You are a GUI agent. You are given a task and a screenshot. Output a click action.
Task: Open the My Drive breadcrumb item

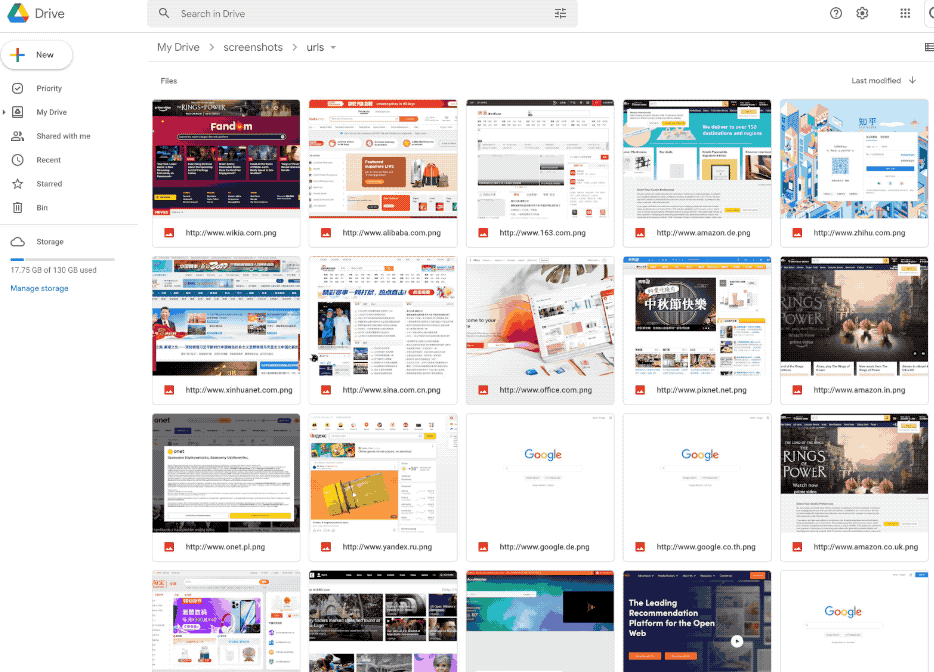tap(177, 47)
